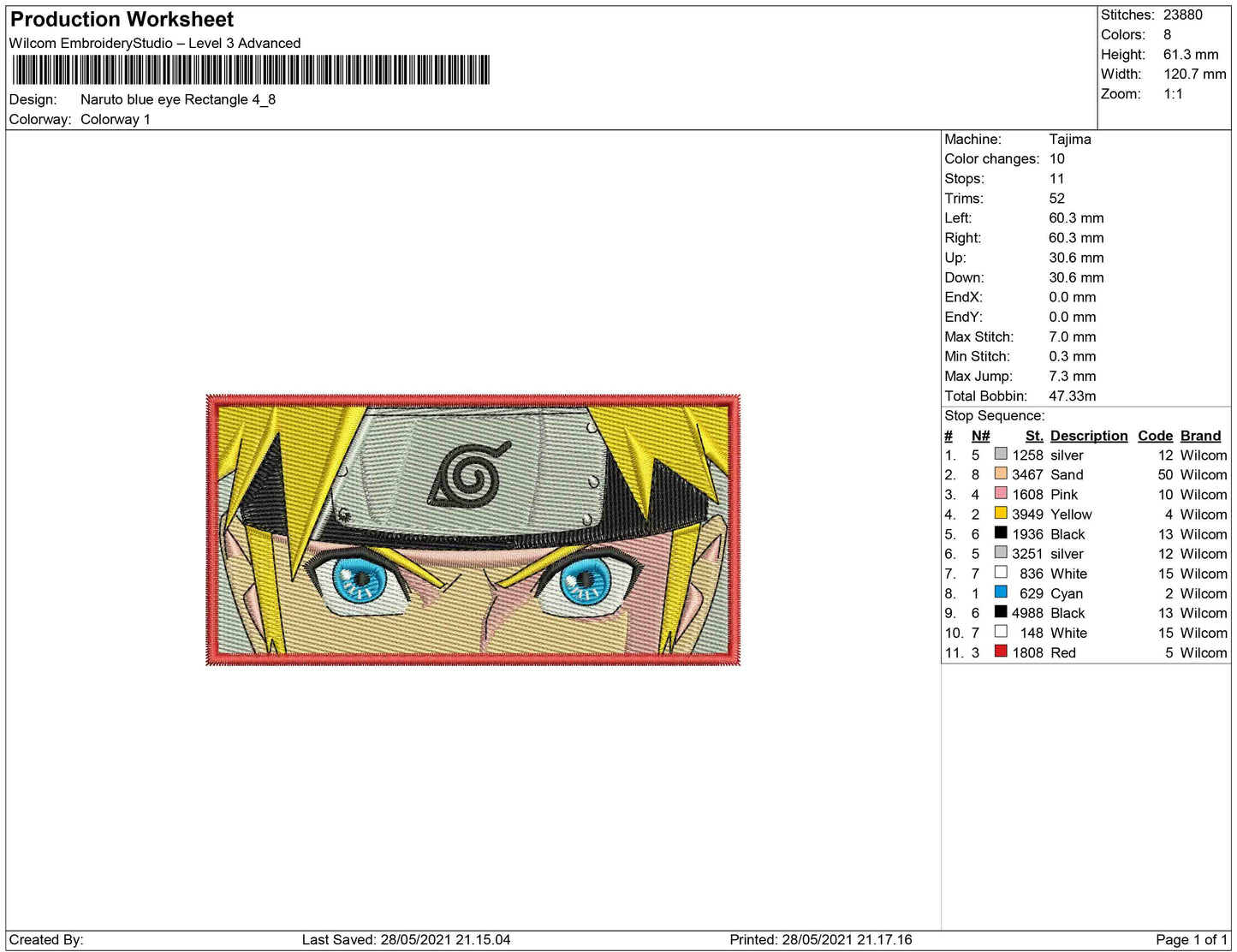Select the "St." column header

click(1034, 436)
